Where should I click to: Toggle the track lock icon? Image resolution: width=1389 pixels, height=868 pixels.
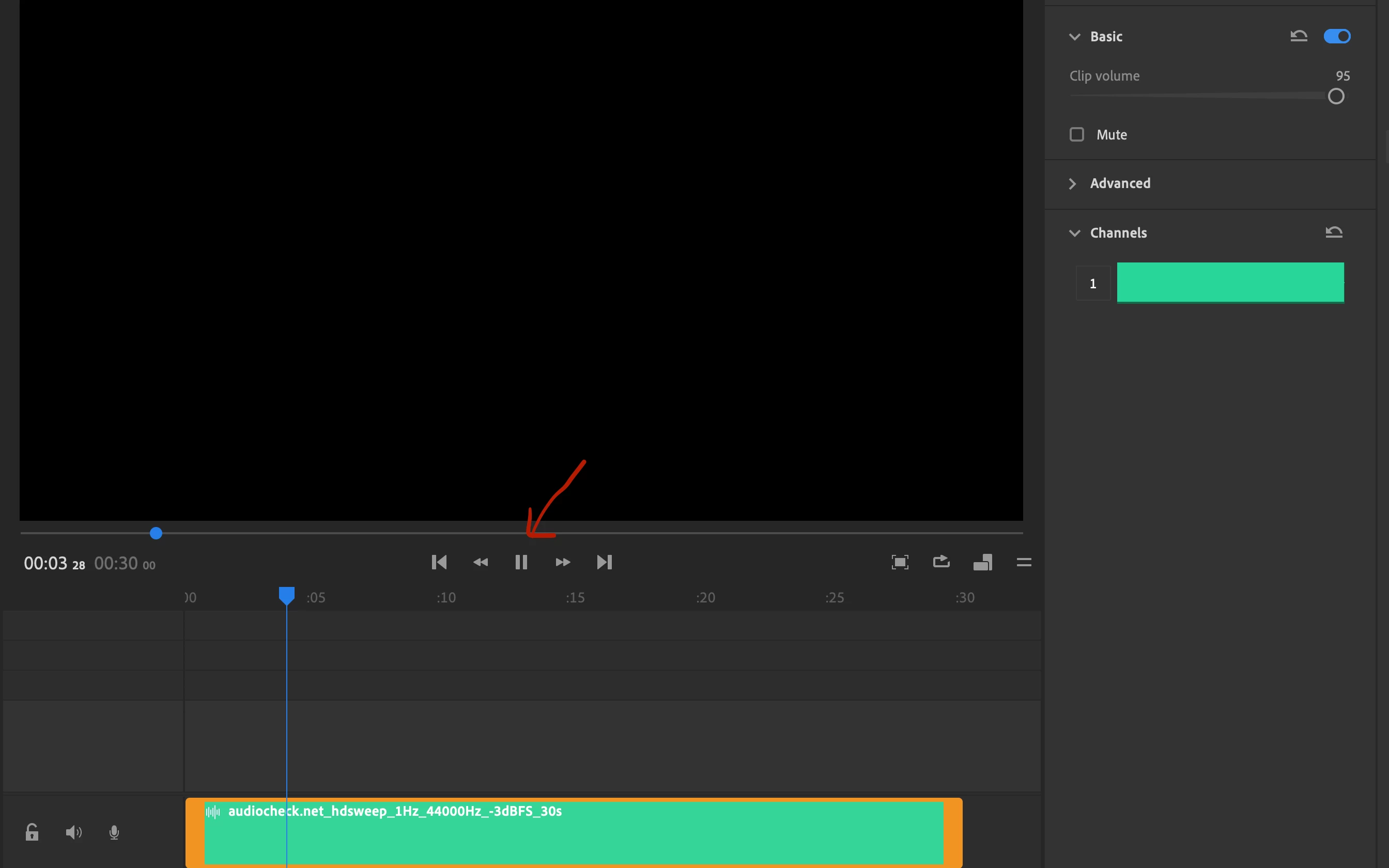(32, 832)
